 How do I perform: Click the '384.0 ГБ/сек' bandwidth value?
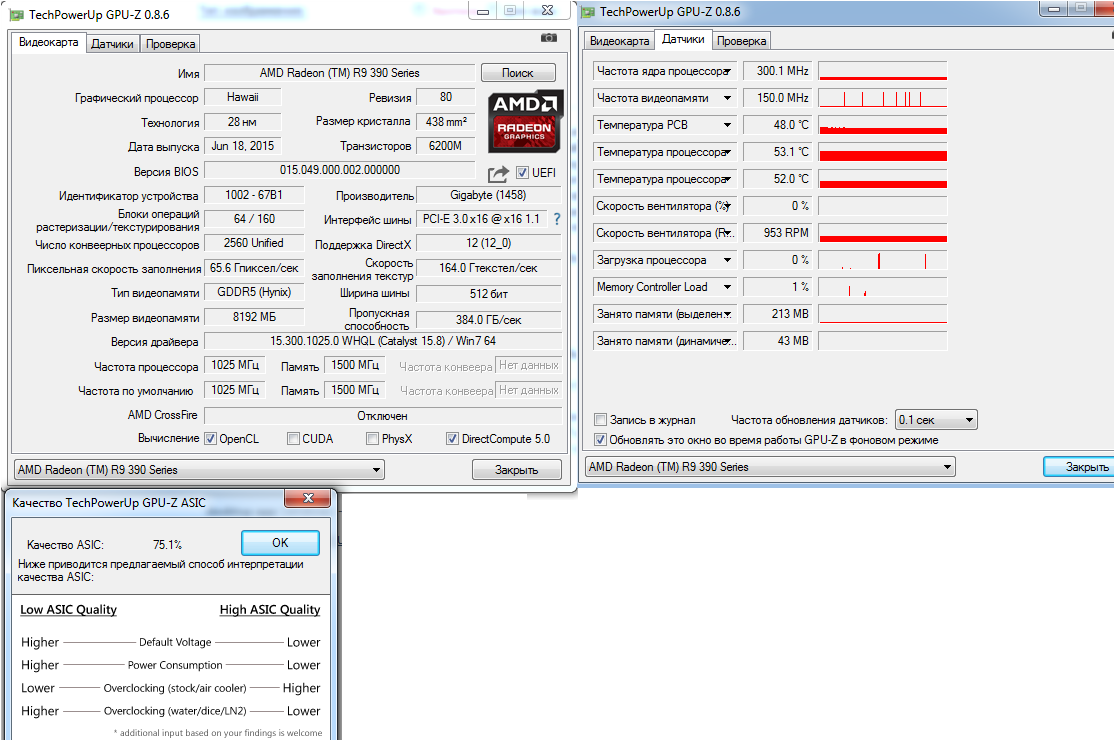coord(489,320)
